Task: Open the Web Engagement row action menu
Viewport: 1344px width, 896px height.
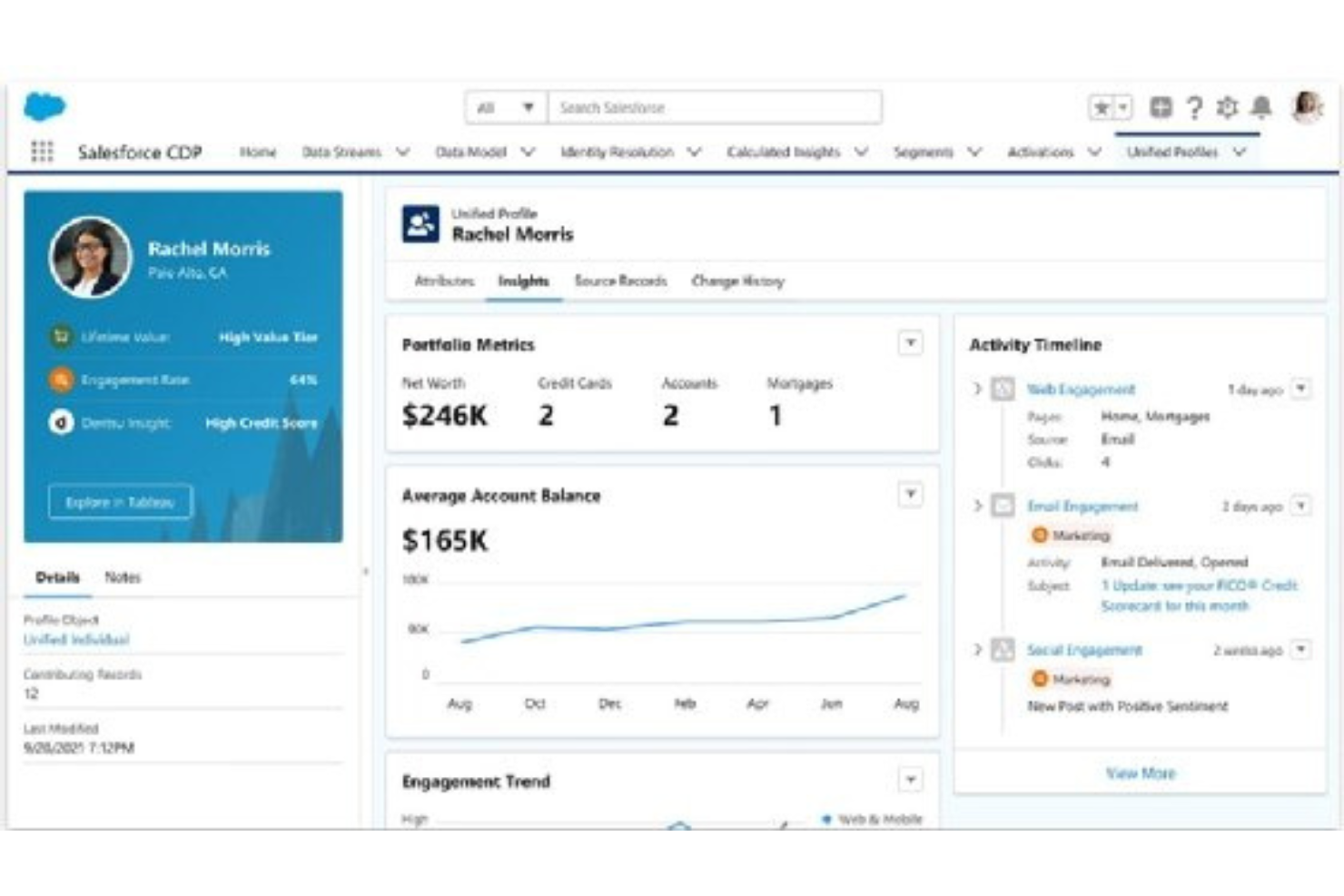Action: click(x=1301, y=389)
